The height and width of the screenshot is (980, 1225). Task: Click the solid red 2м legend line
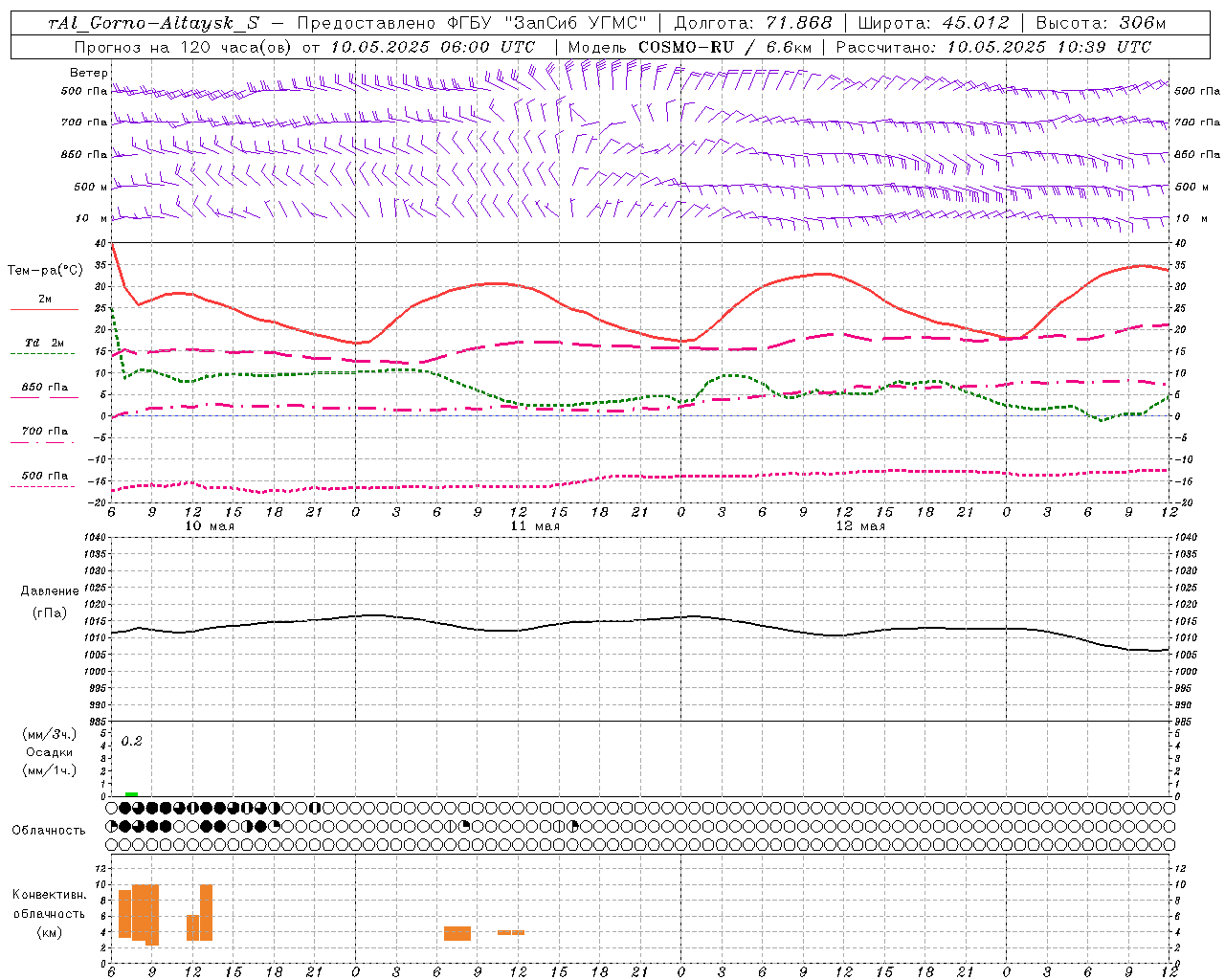(x=44, y=309)
